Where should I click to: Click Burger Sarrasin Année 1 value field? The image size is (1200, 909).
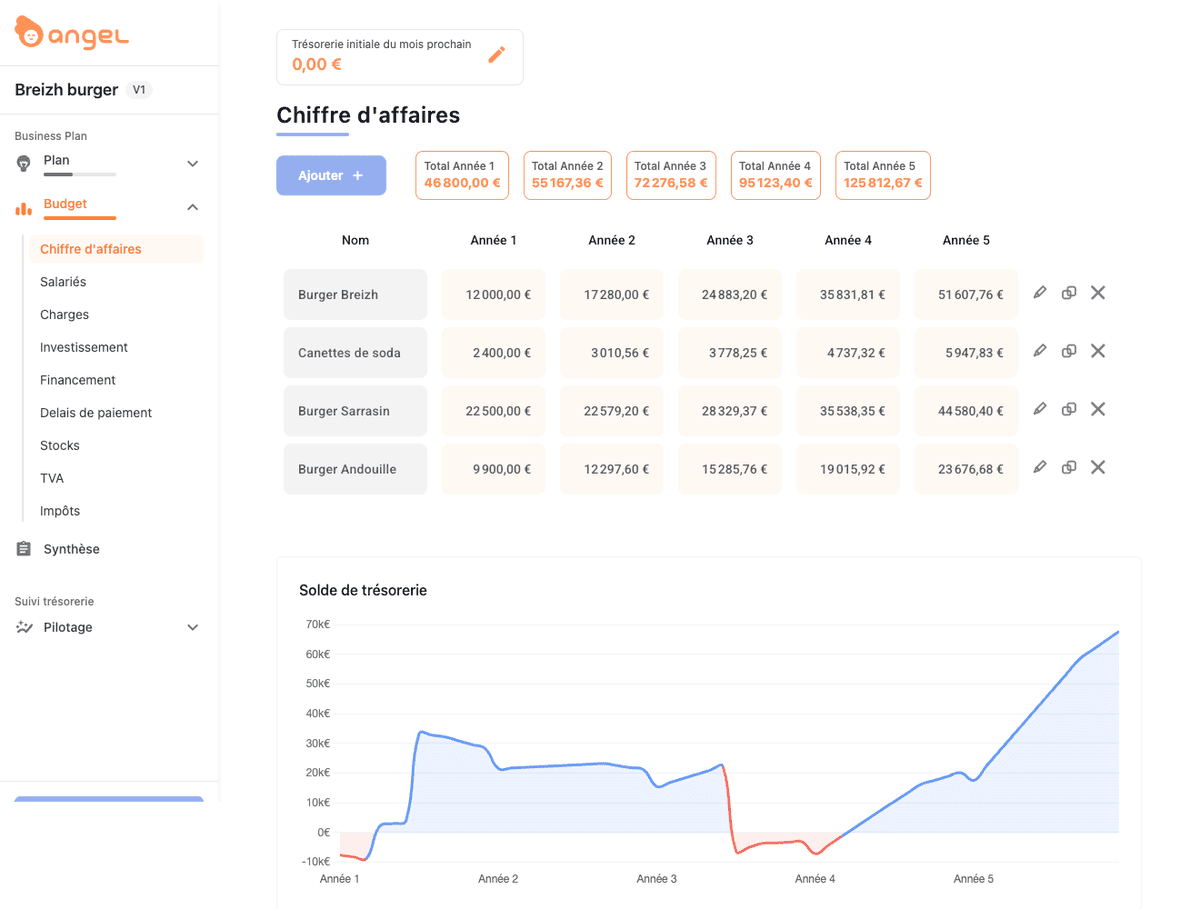[494, 411]
